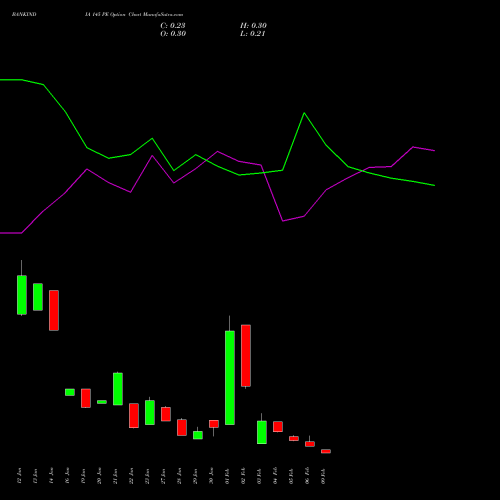The width and height of the screenshot is (500, 500).
Task: Select the green candle above 03 Feb
Action: (x=262, y=432)
